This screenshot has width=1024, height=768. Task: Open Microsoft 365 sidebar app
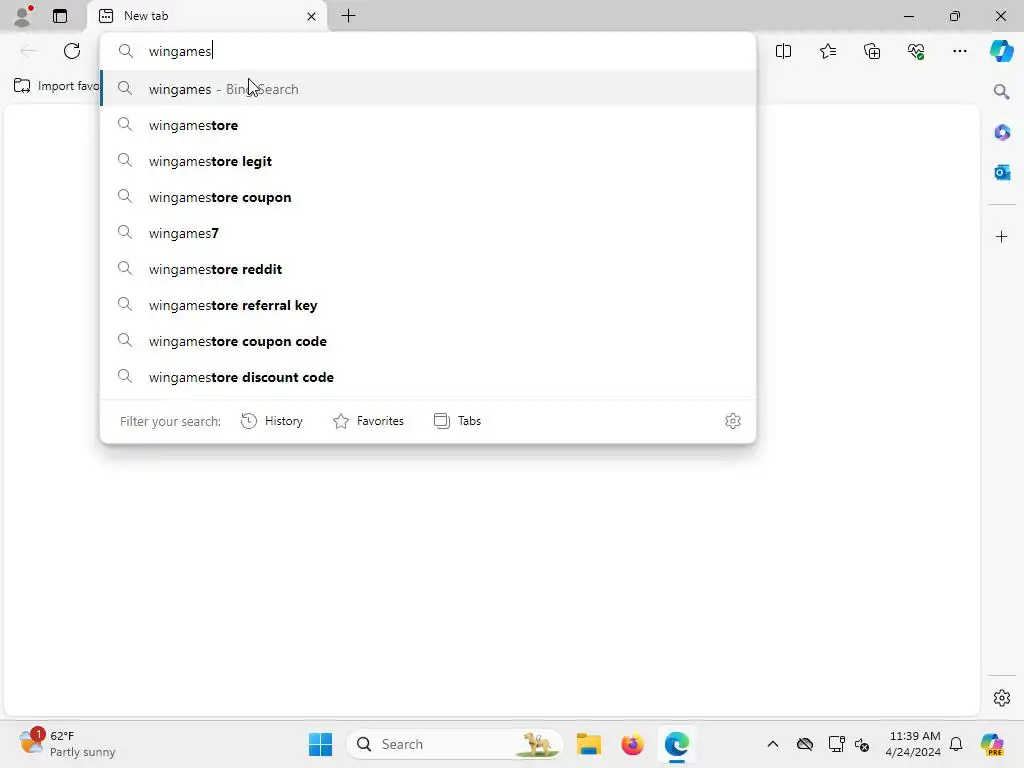1002,133
